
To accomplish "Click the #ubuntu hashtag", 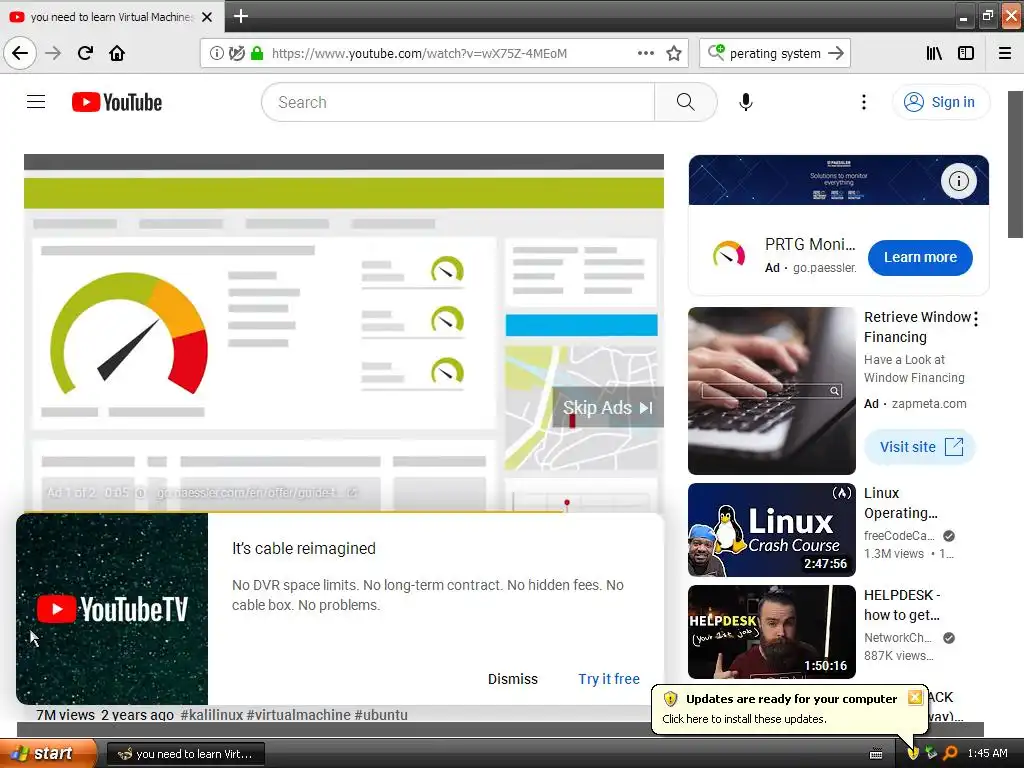I will [x=381, y=714].
